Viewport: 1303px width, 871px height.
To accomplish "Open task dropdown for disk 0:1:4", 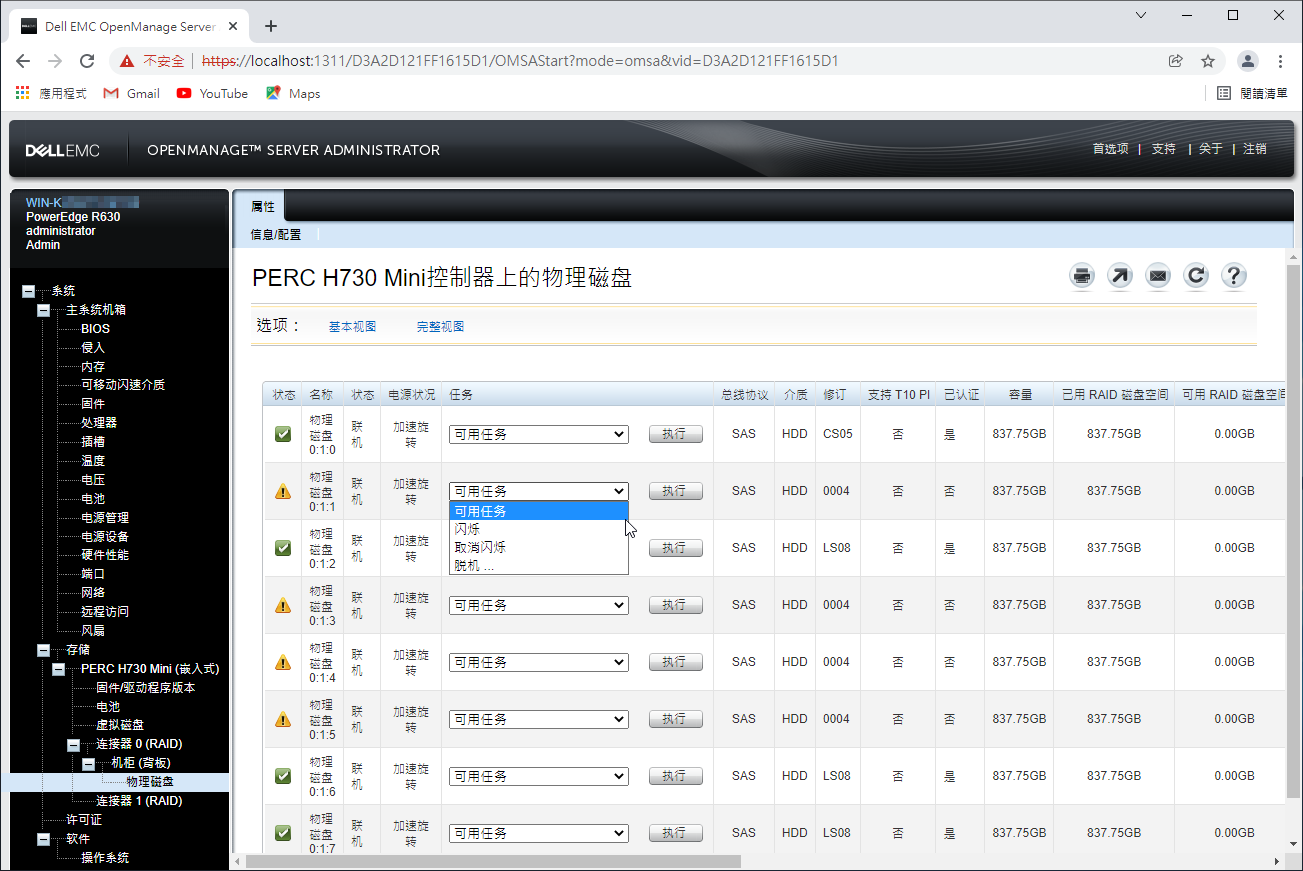I will click(538, 662).
